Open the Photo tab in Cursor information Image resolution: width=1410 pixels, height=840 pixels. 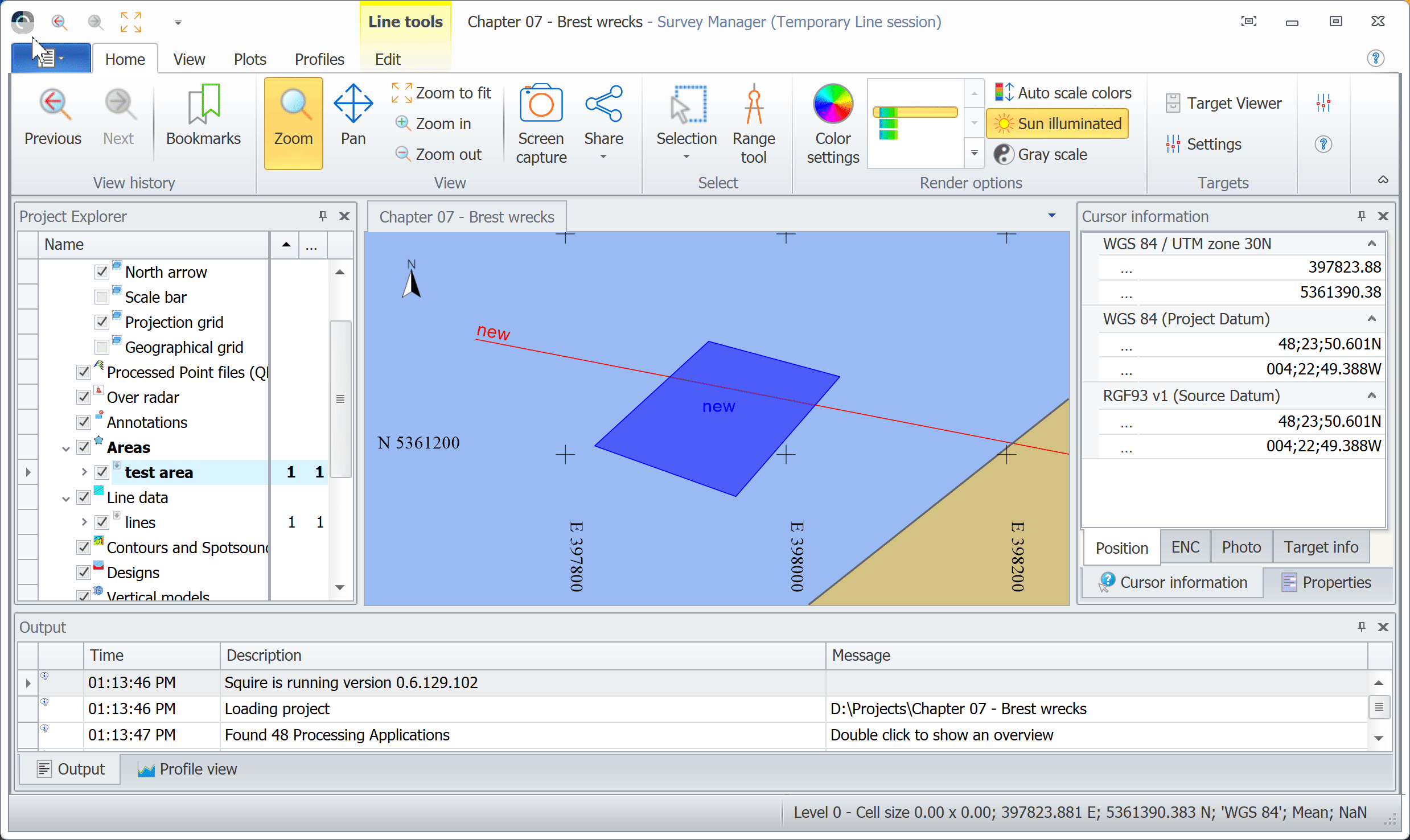click(x=1241, y=547)
